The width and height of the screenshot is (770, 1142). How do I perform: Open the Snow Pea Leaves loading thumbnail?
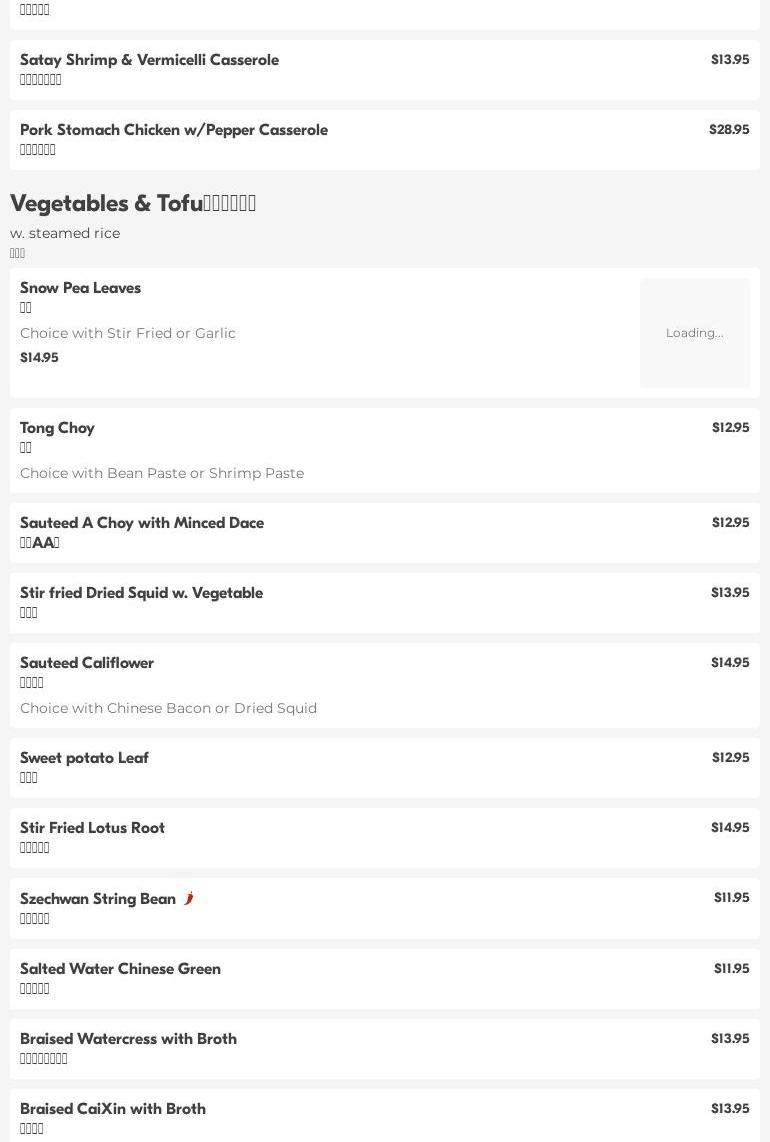pyautogui.click(x=694, y=333)
